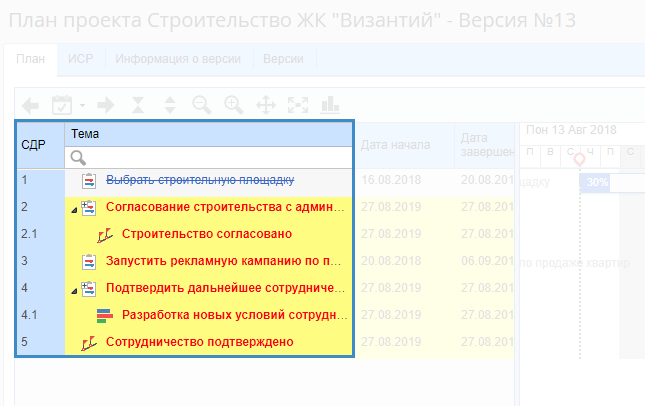Open milestone Строительство согласовано
The width and height of the screenshot is (645, 406).
207,234
